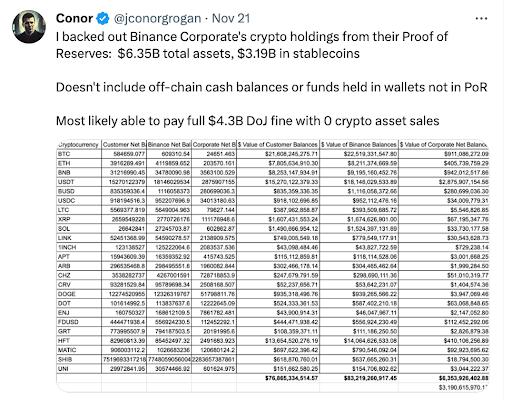Click the $76,865,334,514.57 customer total cell
The width and height of the screenshot is (512, 401).
click(292, 378)
